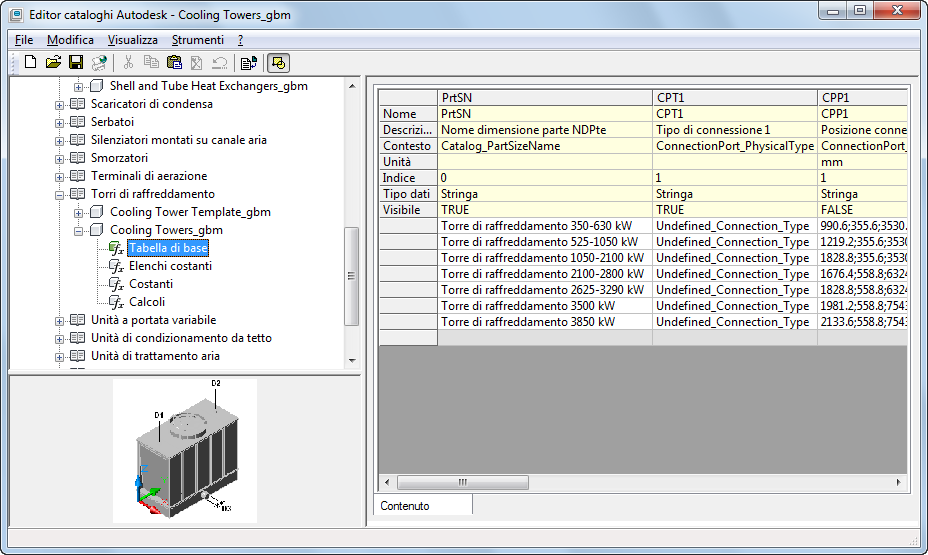Click the Save floppy disk icon
Screen dimensions: 928x555
pyautogui.click(x=76, y=62)
